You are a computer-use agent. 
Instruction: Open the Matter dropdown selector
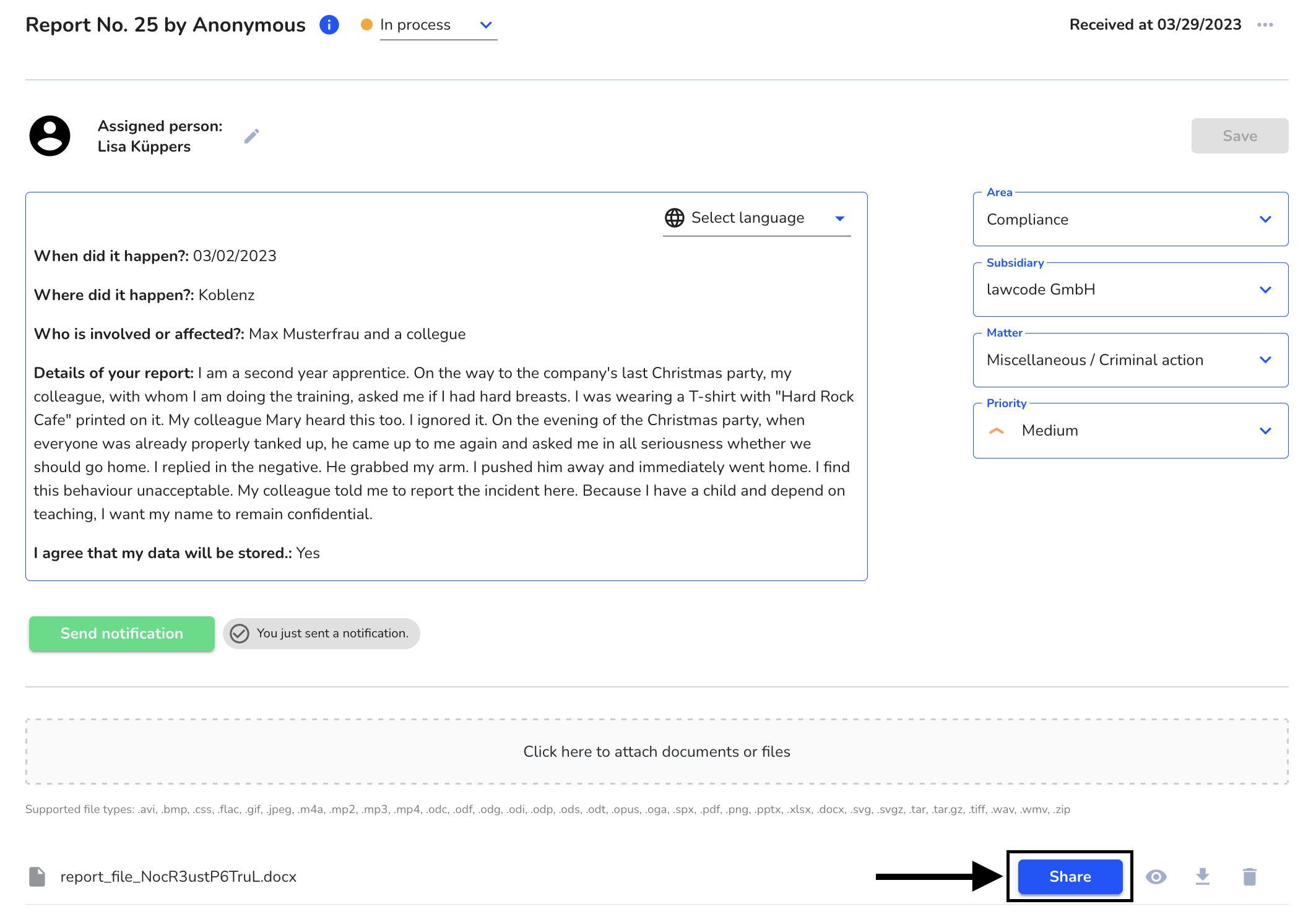point(1129,360)
